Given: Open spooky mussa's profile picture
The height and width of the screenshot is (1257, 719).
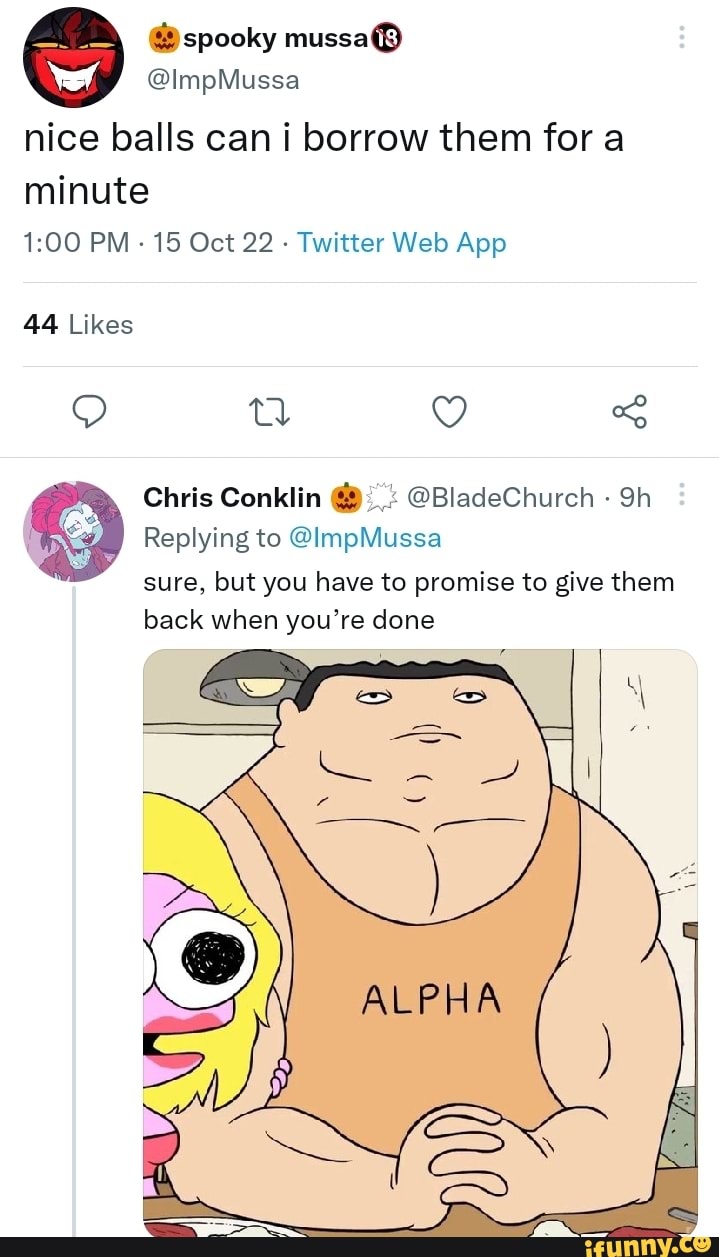Looking at the screenshot, I should pos(74,58).
